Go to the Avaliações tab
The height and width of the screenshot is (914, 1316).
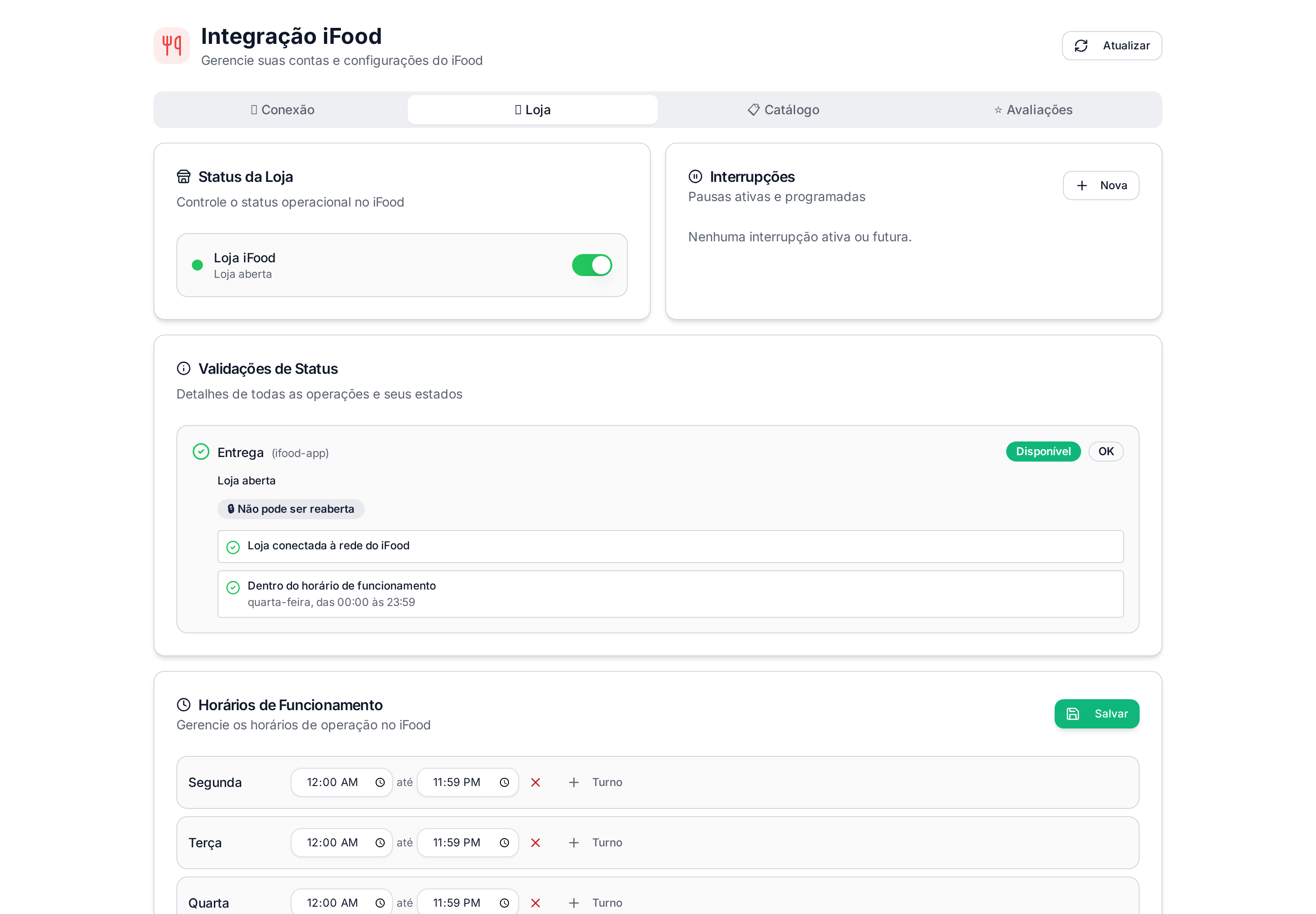click(x=1033, y=109)
